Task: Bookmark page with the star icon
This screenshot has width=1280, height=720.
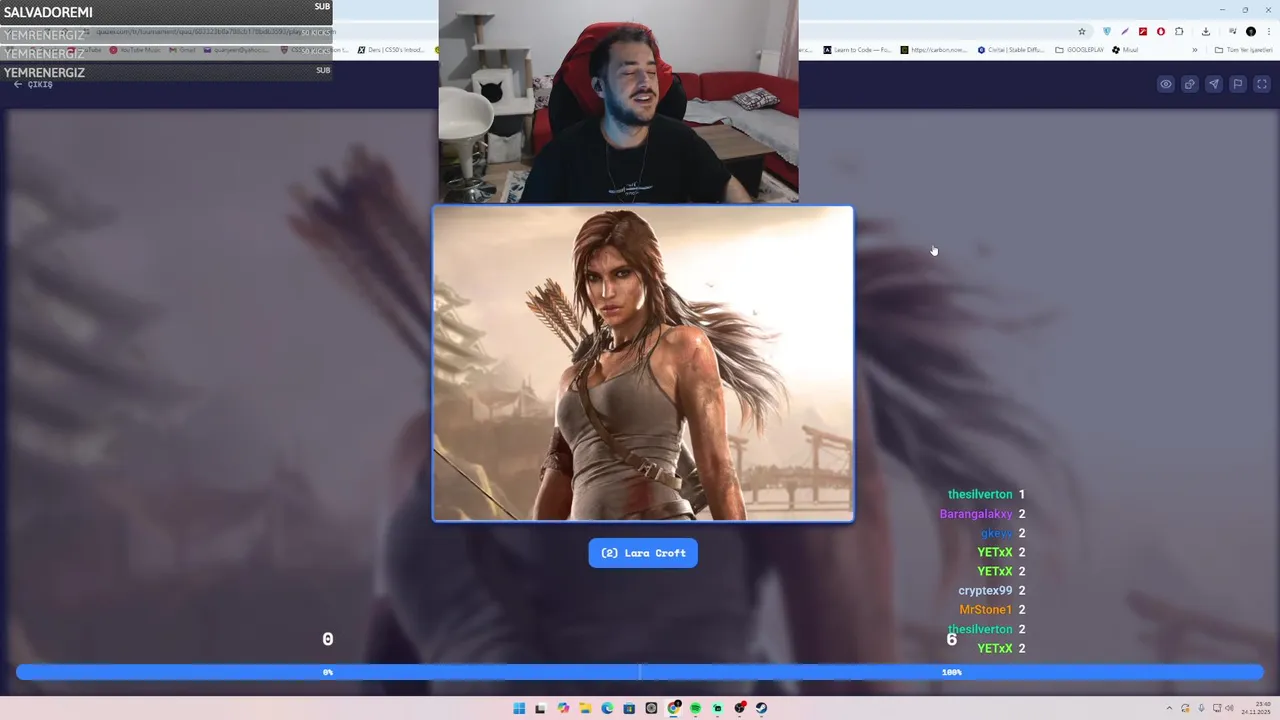Action: 1082,32
